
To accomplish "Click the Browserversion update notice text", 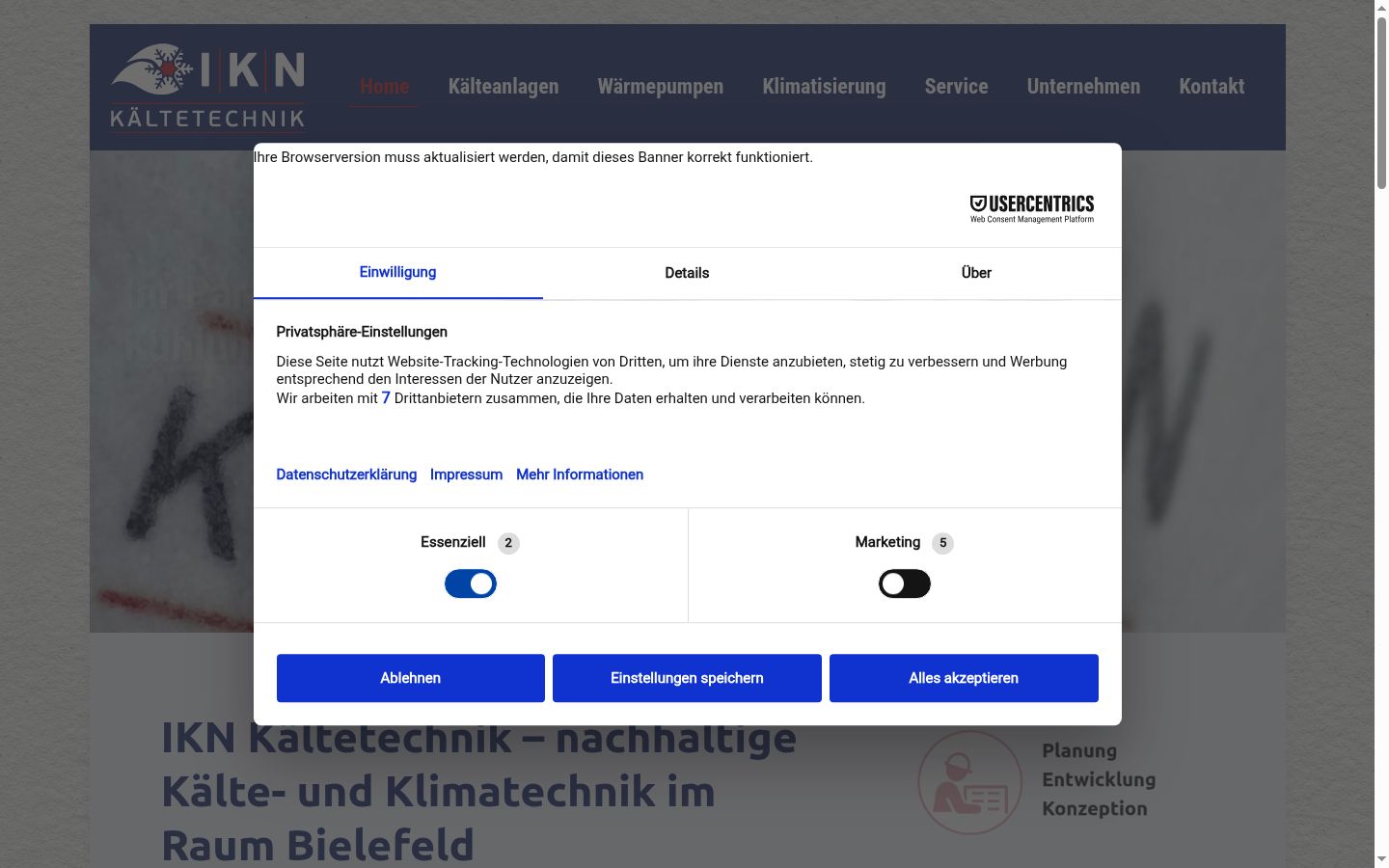I will click(533, 157).
